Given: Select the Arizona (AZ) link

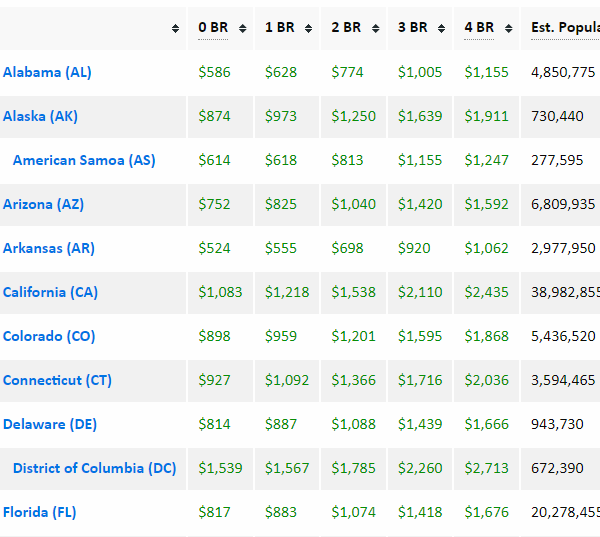Looking at the screenshot, I should 43,204.
